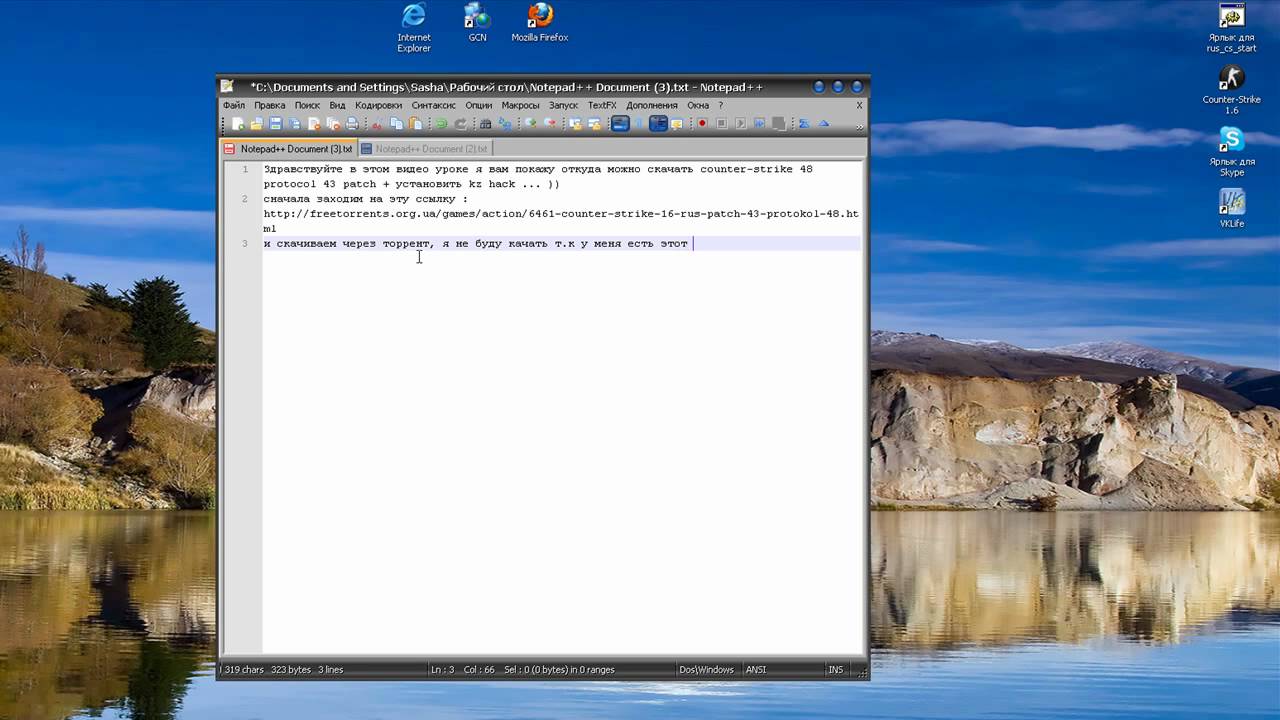Click the Close All toolbar icon

[x=333, y=124]
